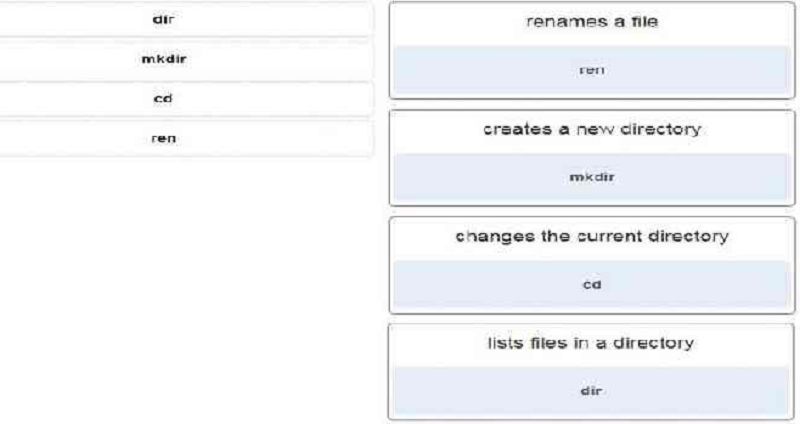Select the placed 'dir' answer in blue slot

[591, 391]
